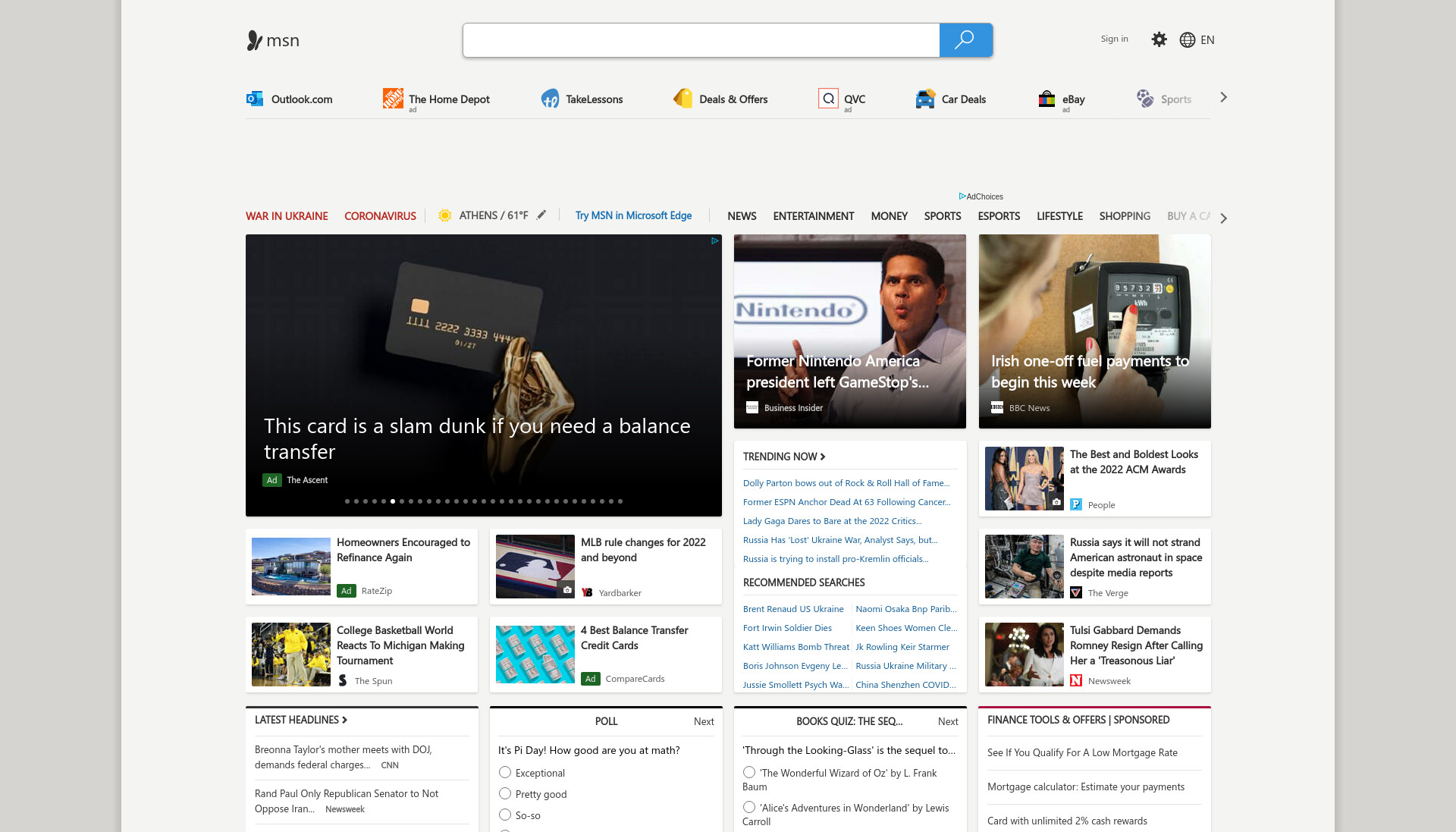Switch to SHOPPING section
The width and height of the screenshot is (1456, 832).
1125,216
